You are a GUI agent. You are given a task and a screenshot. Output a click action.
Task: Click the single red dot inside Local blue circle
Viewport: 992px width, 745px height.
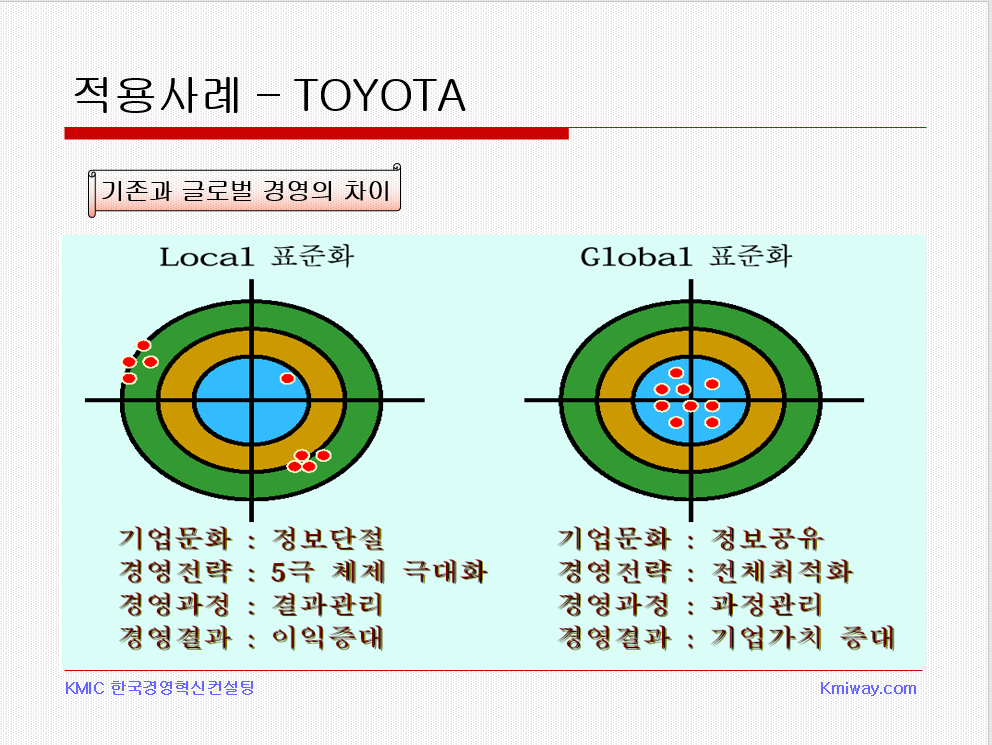[287, 378]
